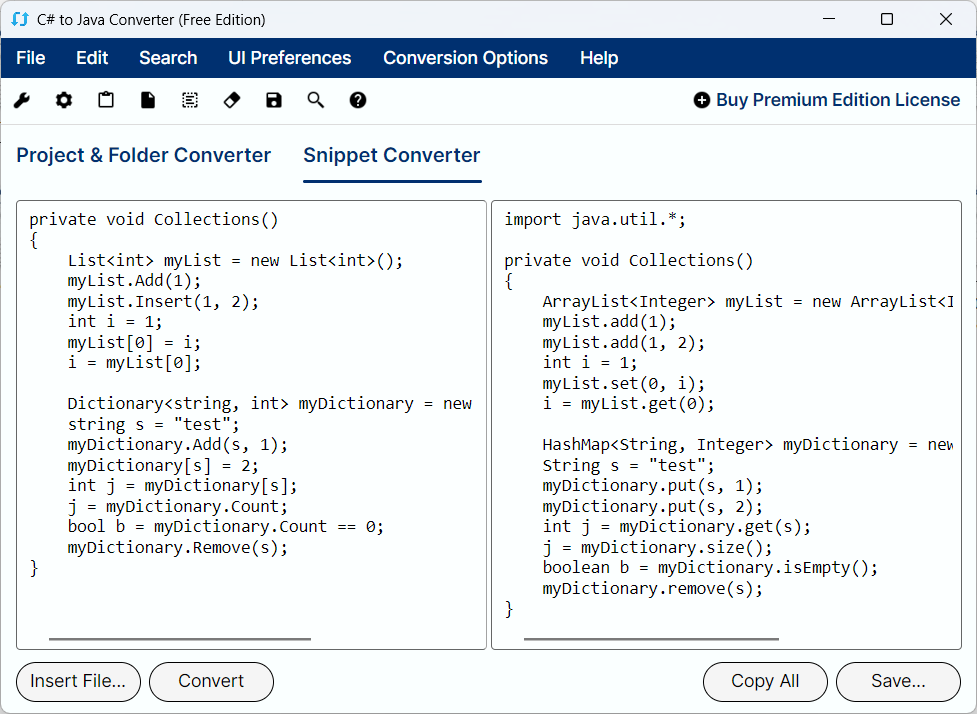
Task: Click the select all text icon
Action: coord(190,100)
